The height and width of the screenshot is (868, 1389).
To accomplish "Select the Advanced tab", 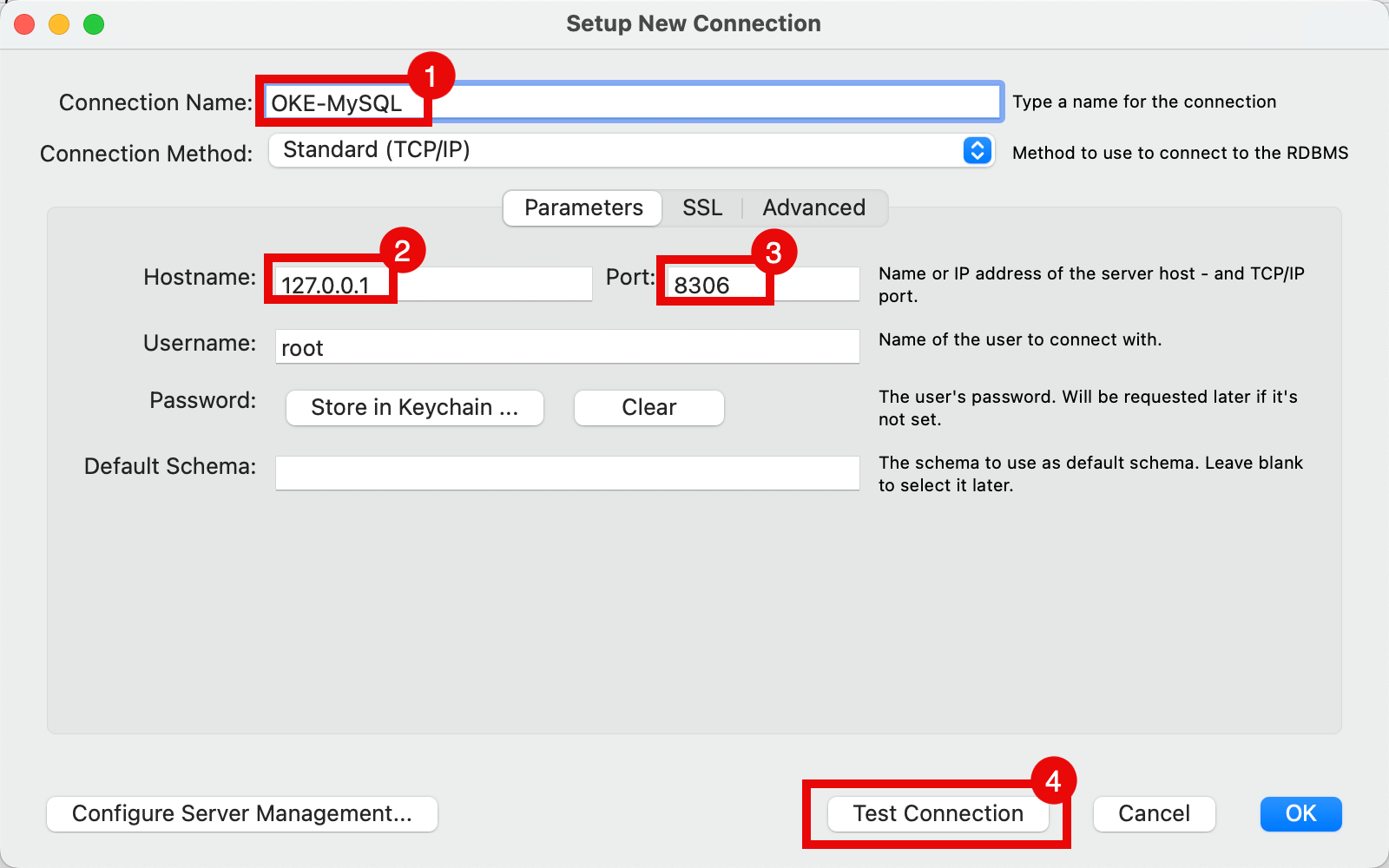I will click(x=813, y=208).
